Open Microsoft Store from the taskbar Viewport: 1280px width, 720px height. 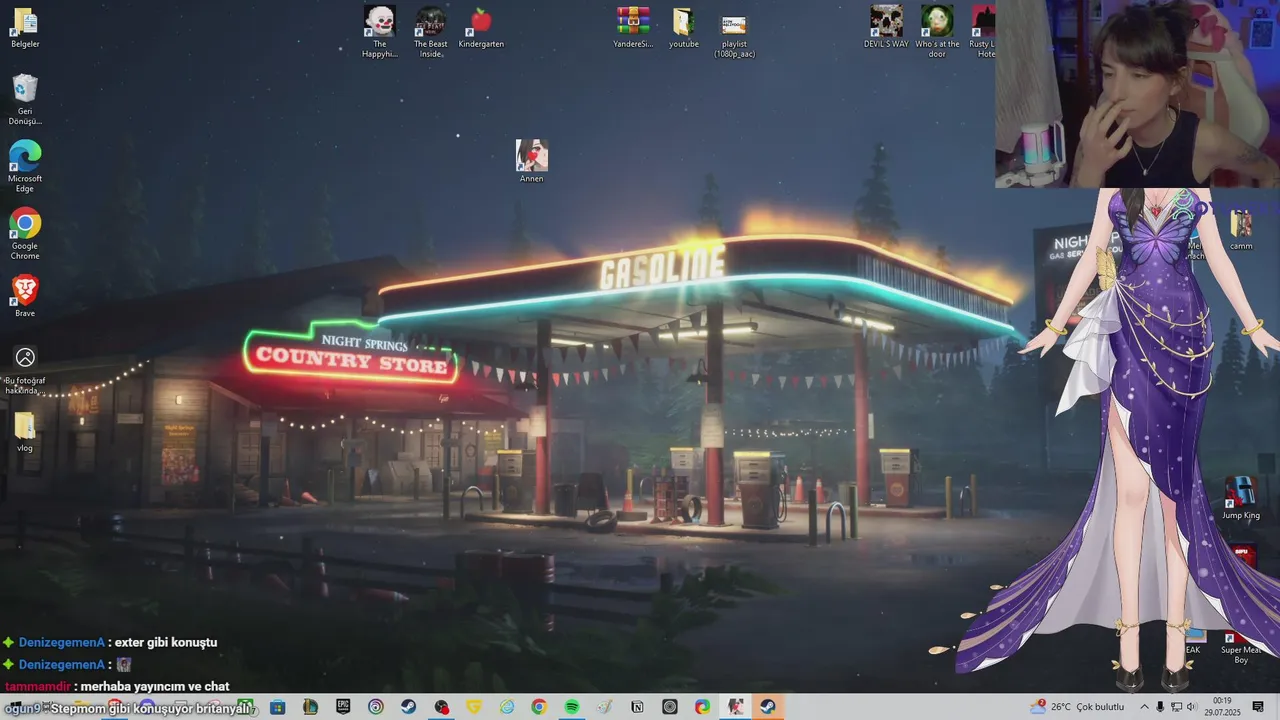click(x=277, y=707)
